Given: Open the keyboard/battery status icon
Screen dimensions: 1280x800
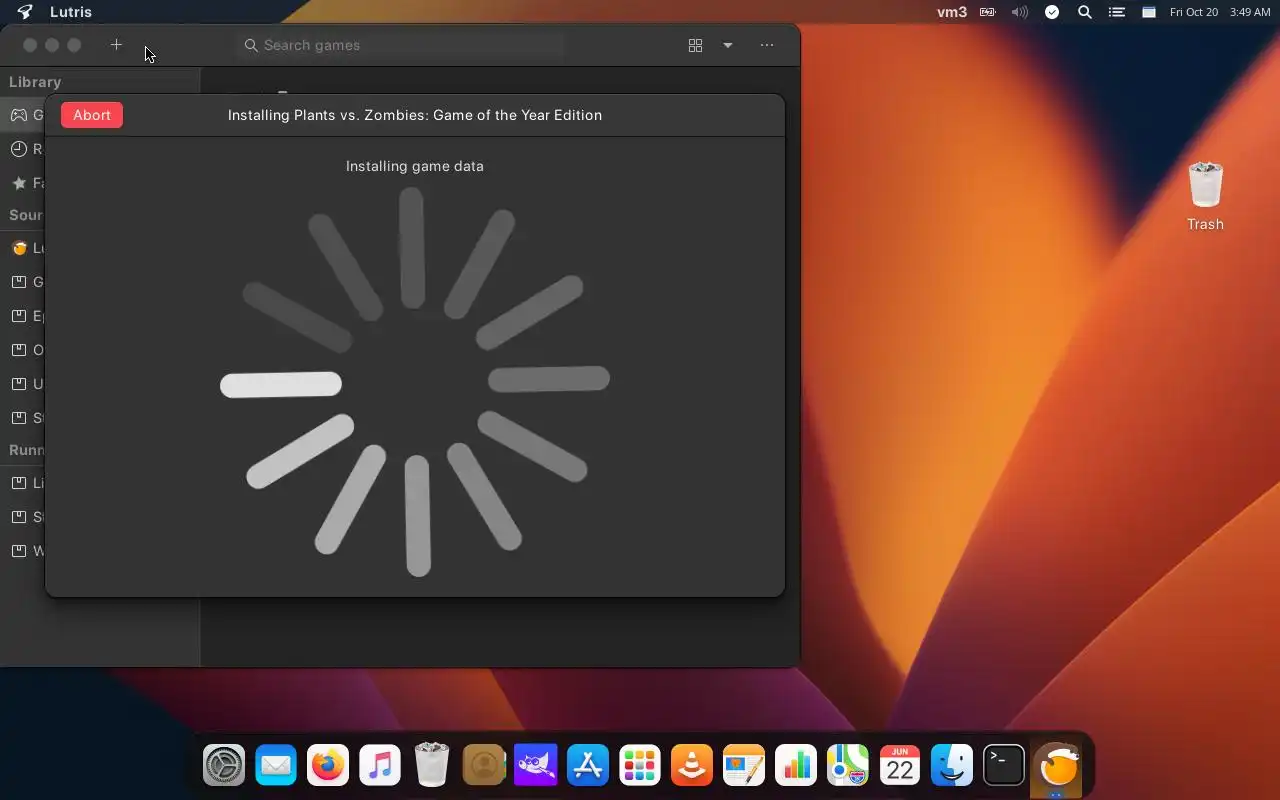Looking at the screenshot, I should [988, 12].
